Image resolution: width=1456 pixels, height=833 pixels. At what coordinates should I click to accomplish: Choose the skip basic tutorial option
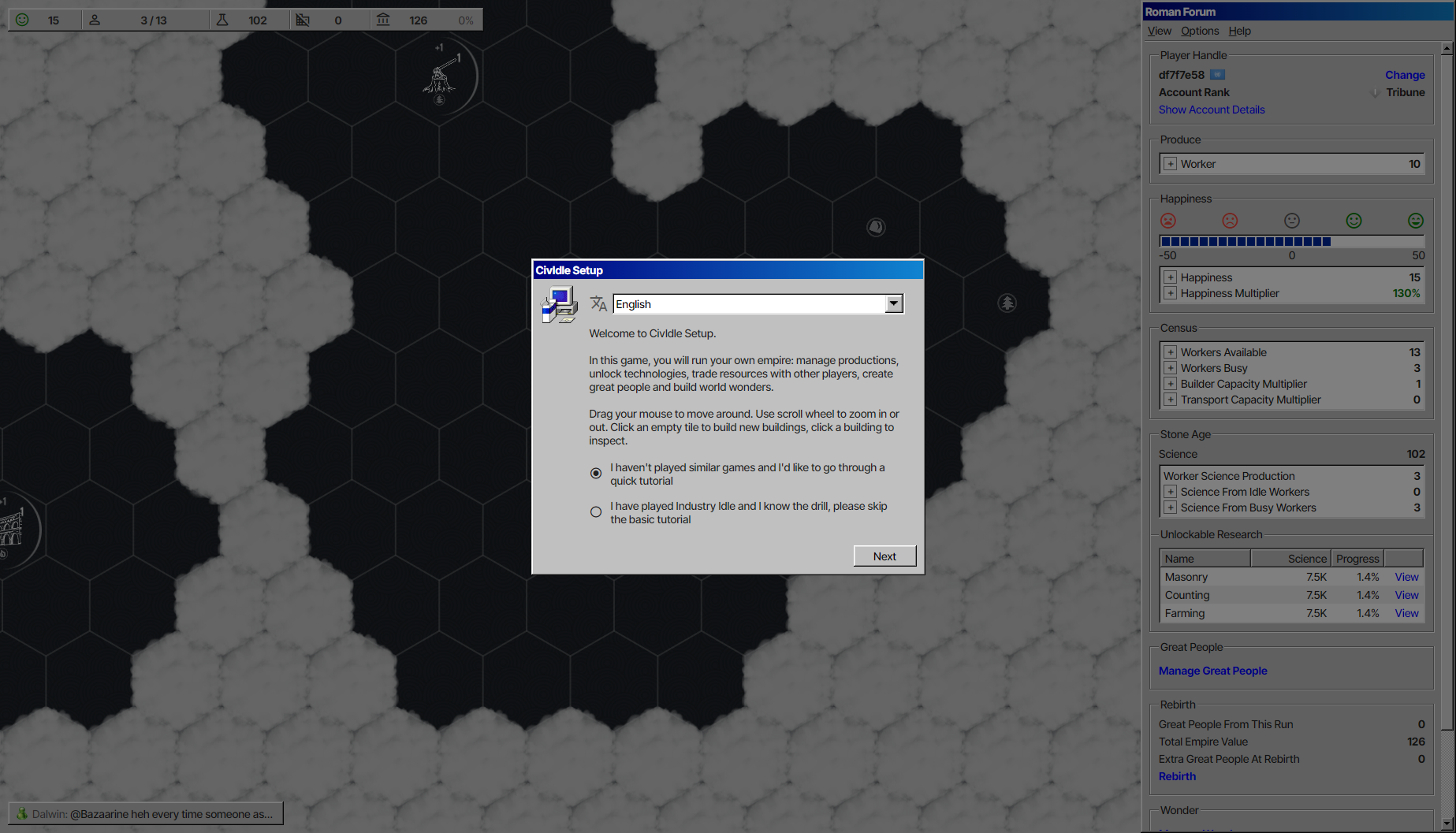(596, 512)
